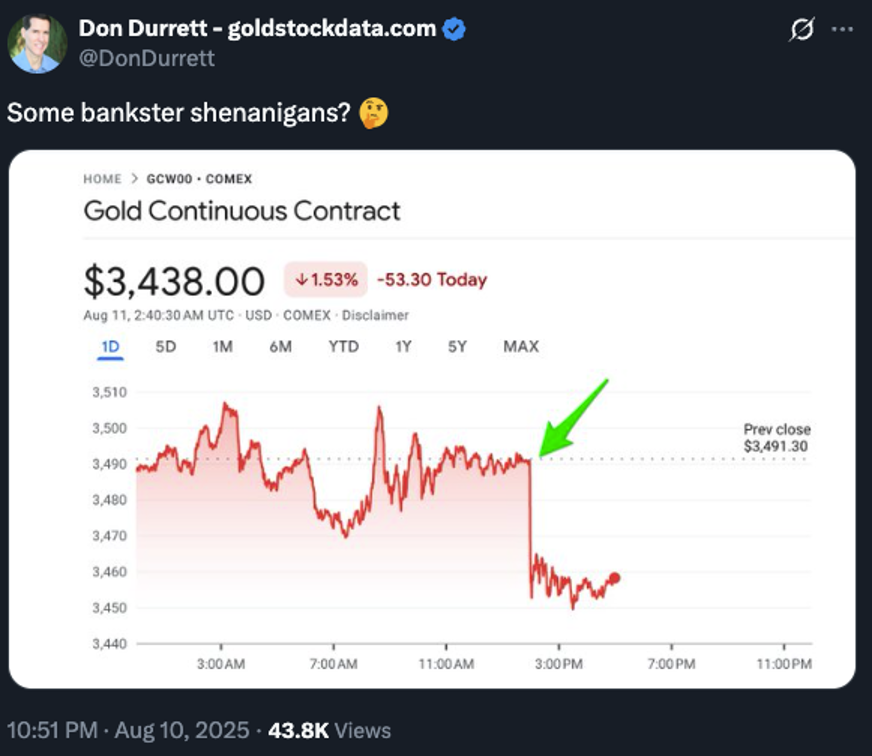Click the HOME breadcrumb link
Image resolution: width=872 pixels, height=756 pixels.
tap(102, 179)
